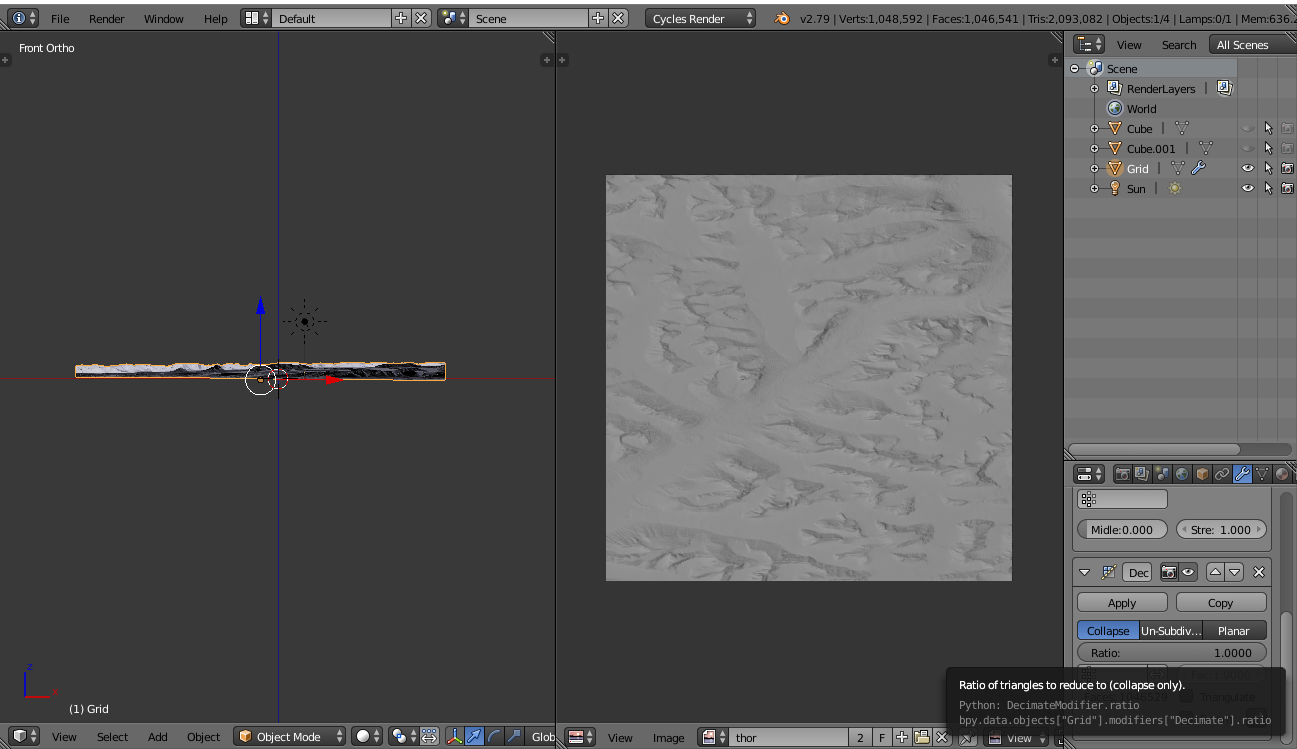Open the Constraints chain-link properties tab
The width and height of the screenshot is (1297, 749).
click(1222, 474)
